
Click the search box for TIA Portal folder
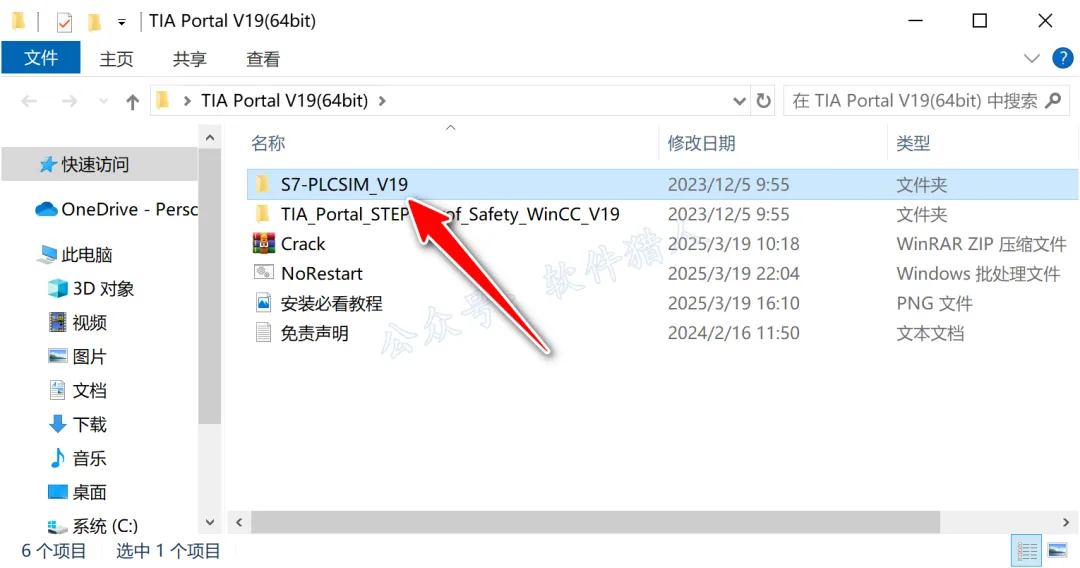(x=926, y=101)
